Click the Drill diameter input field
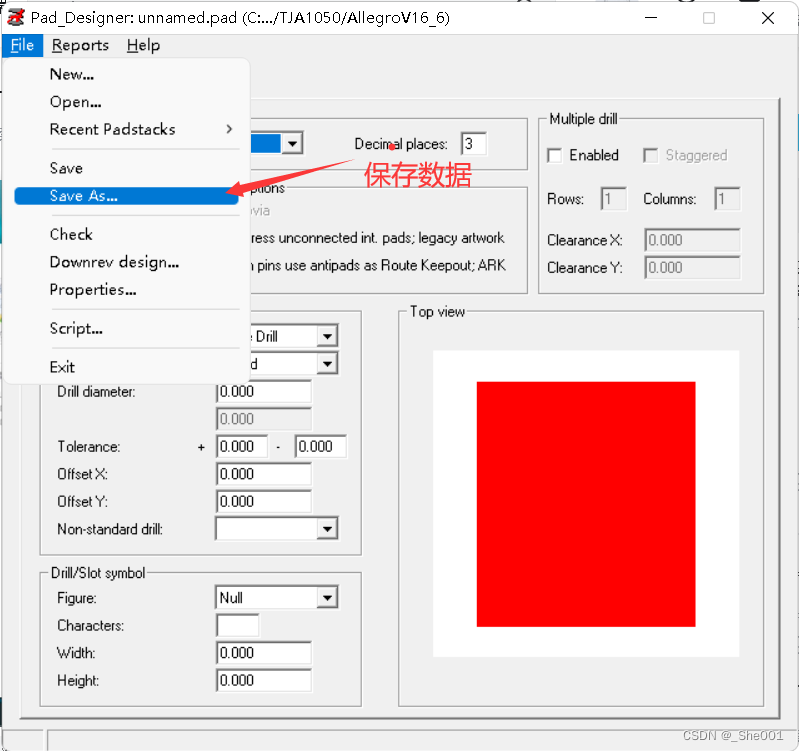Viewport: 799px width, 751px height. [263, 392]
